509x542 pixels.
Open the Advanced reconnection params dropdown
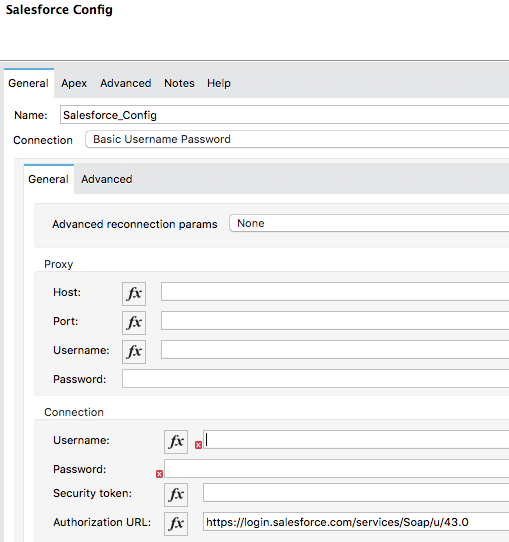coord(369,223)
